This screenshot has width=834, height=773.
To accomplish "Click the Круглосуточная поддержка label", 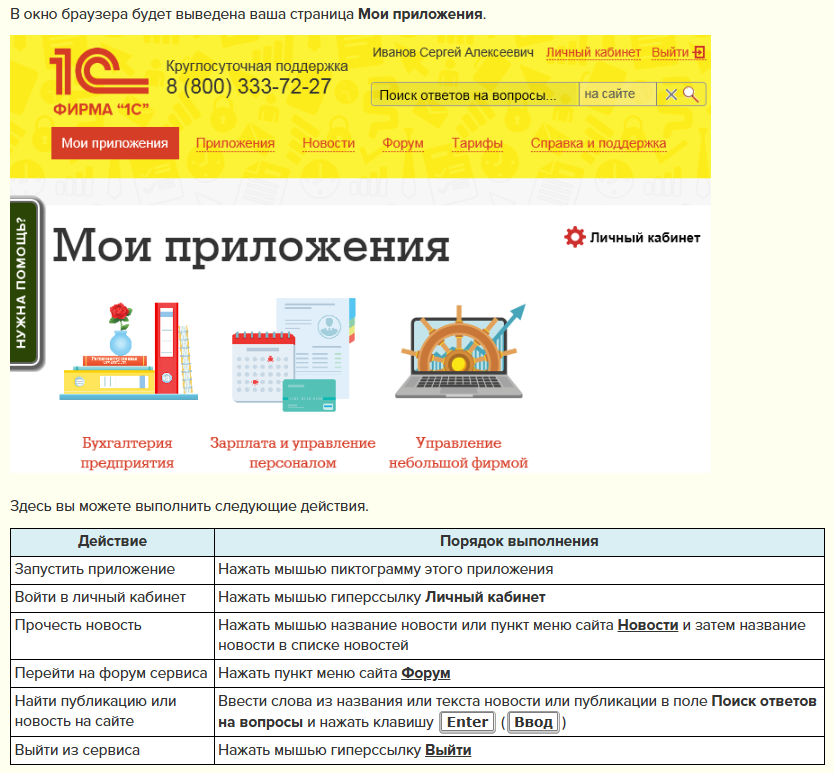I will click(x=257, y=66).
